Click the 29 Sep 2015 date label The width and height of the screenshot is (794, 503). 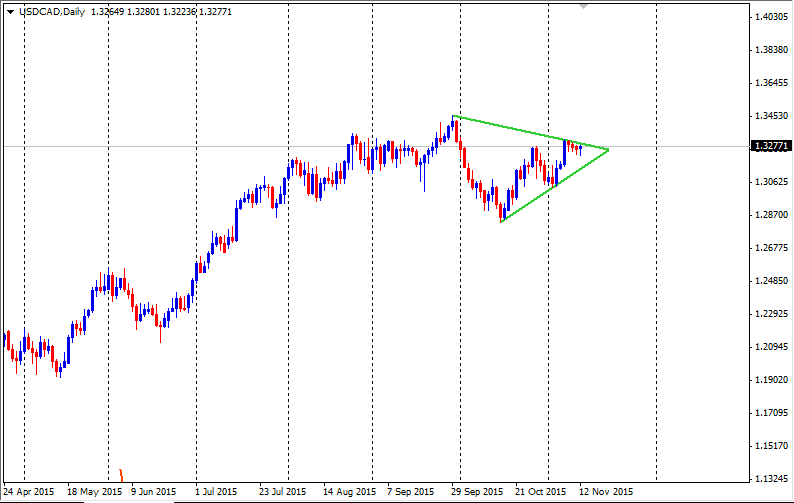tap(477, 491)
